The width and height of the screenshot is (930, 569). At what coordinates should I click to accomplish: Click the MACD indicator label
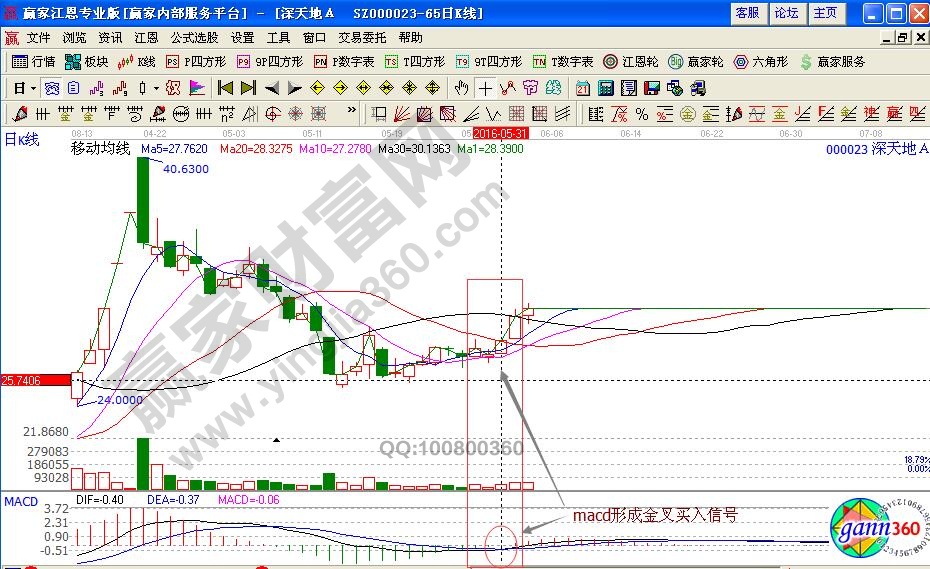[19, 499]
